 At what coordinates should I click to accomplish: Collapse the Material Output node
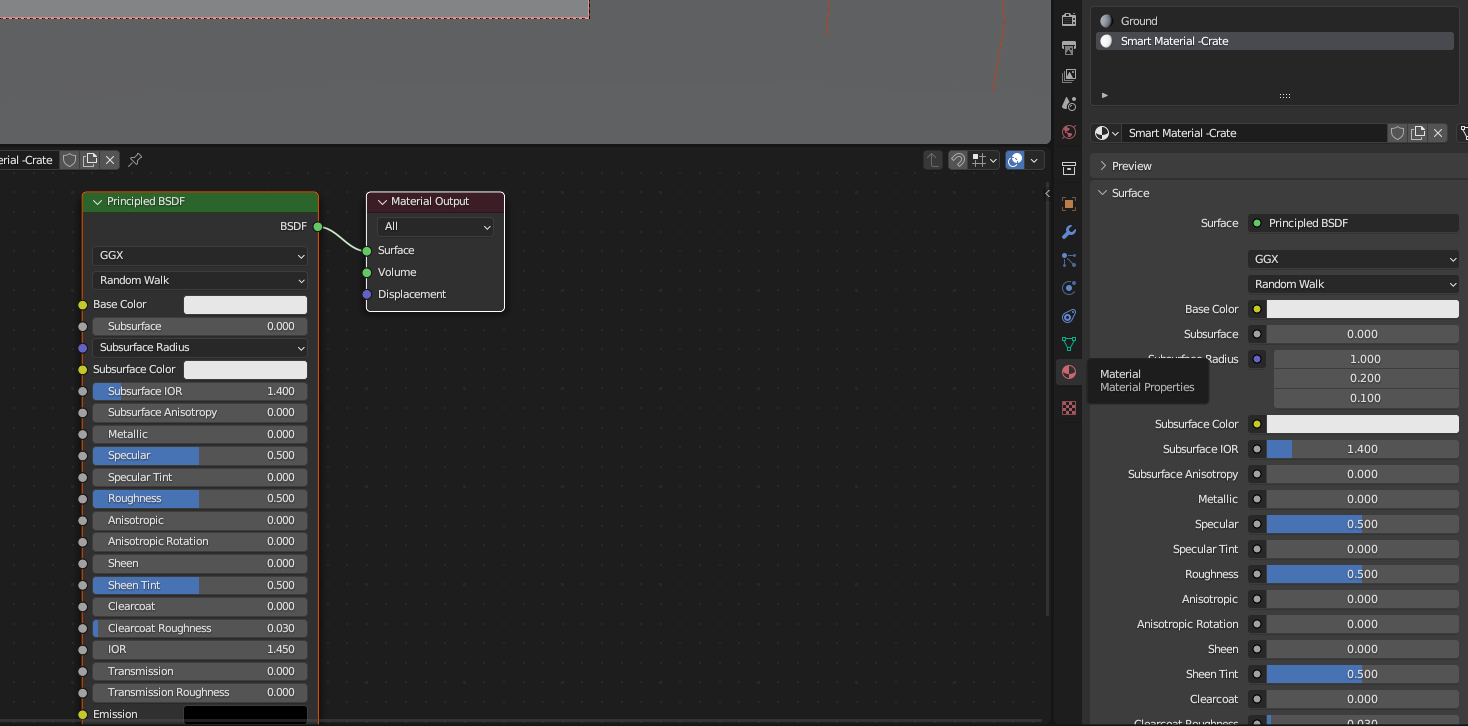[381, 202]
